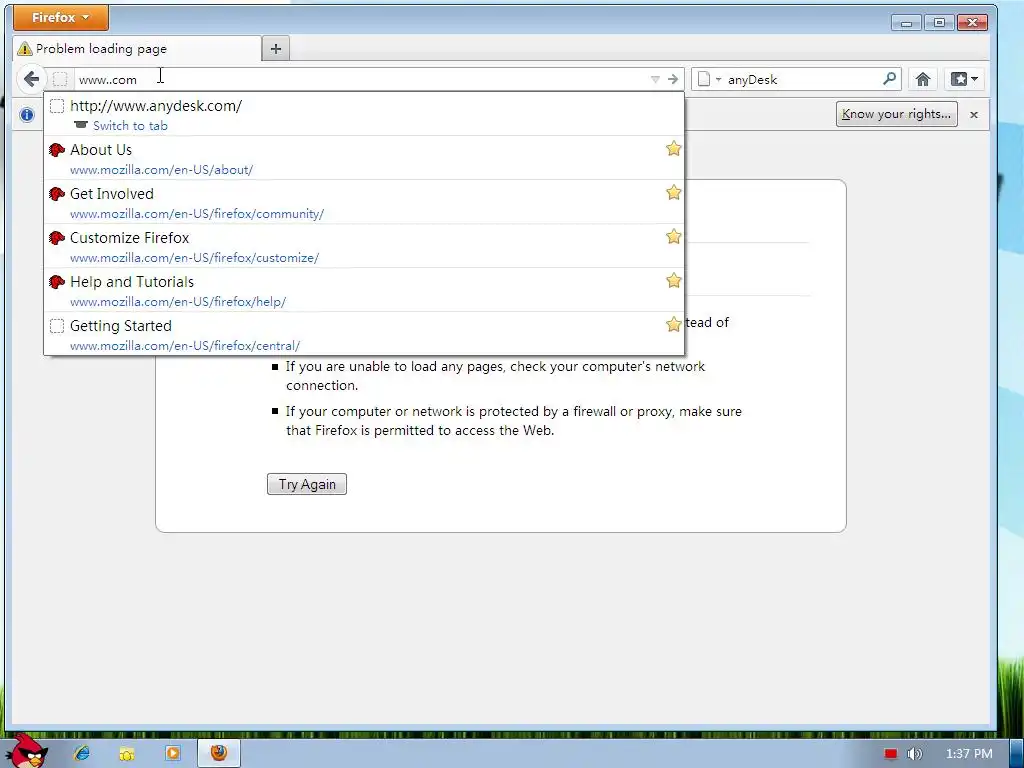This screenshot has height=768, width=1024.
Task: Select the http://www.anydesk.com/ suggestion
Action: click(x=364, y=114)
